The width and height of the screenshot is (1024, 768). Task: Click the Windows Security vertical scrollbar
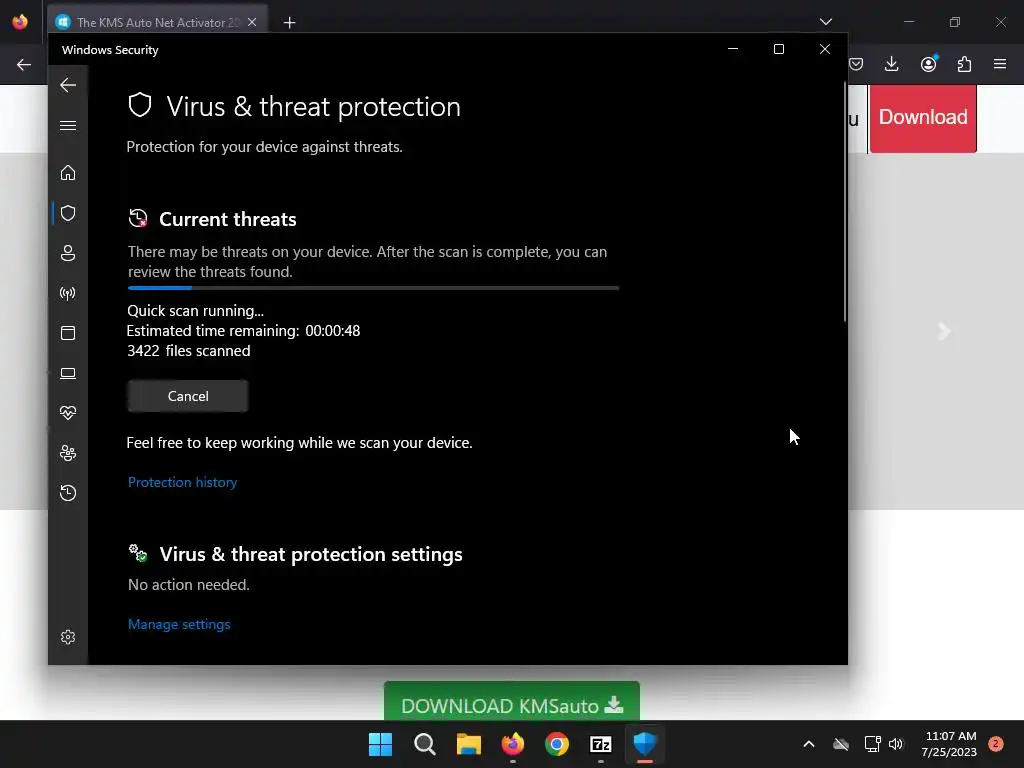click(x=845, y=202)
